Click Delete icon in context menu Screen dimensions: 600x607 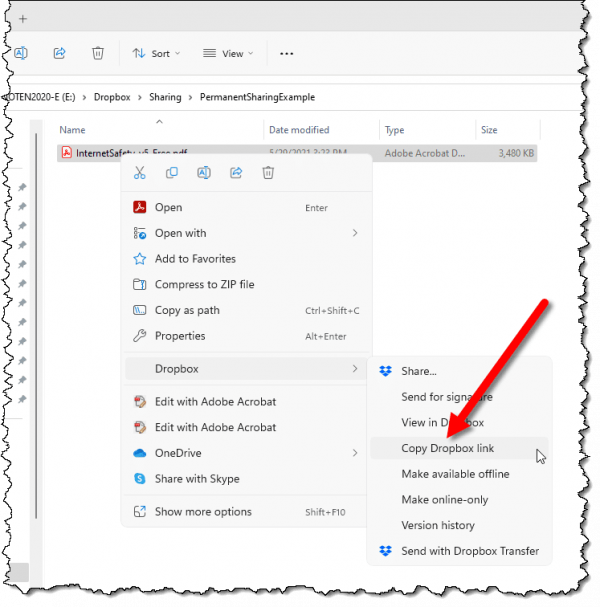(268, 173)
